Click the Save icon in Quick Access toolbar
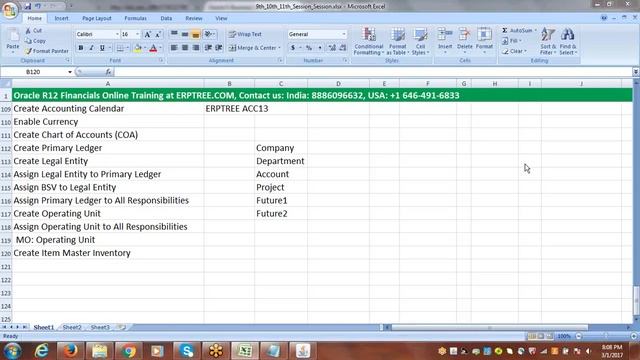The image size is (640, 360). (x=27, y=6)
